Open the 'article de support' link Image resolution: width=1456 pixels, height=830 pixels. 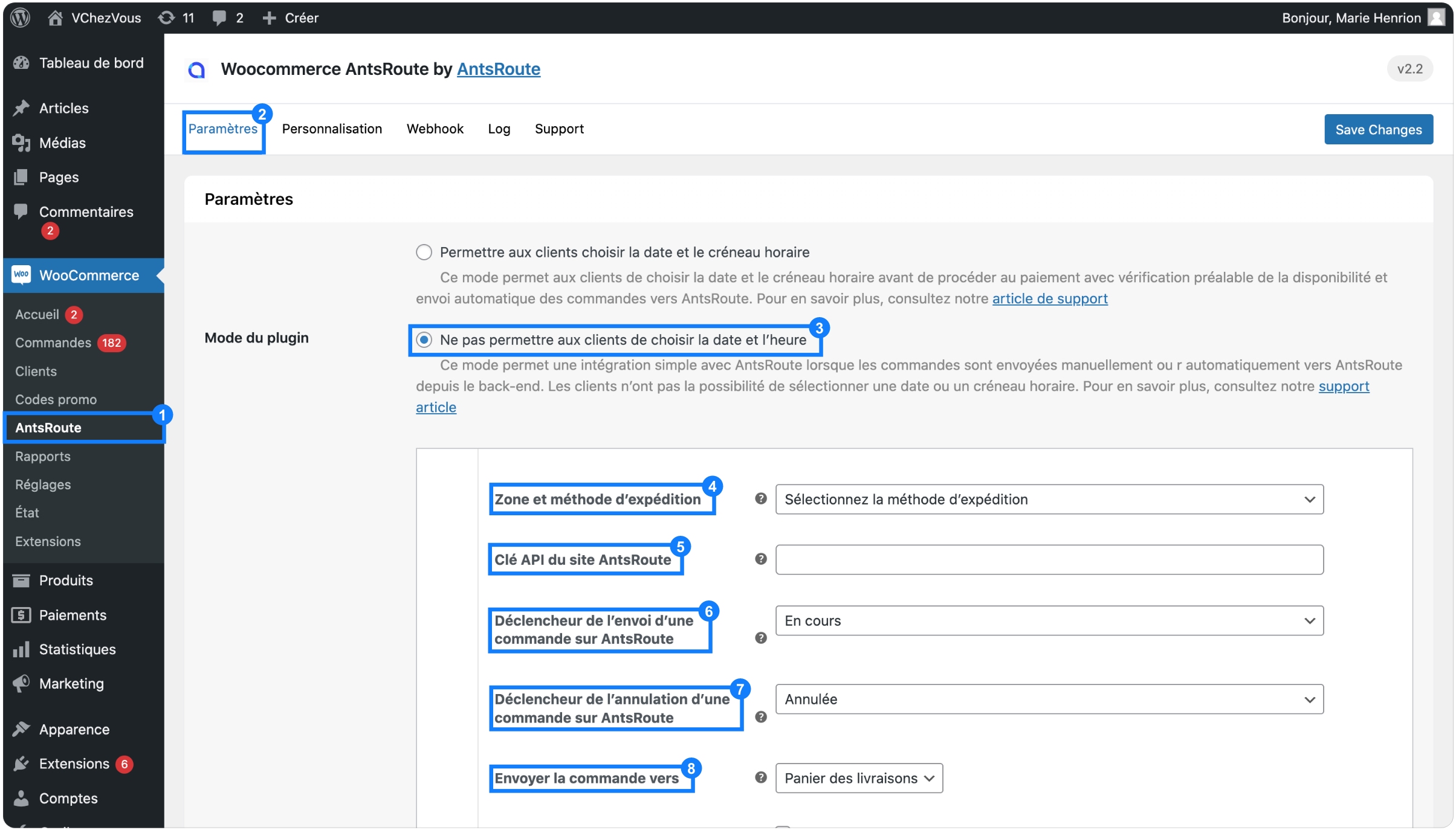pyautogui.click(x=1050, y=298)
